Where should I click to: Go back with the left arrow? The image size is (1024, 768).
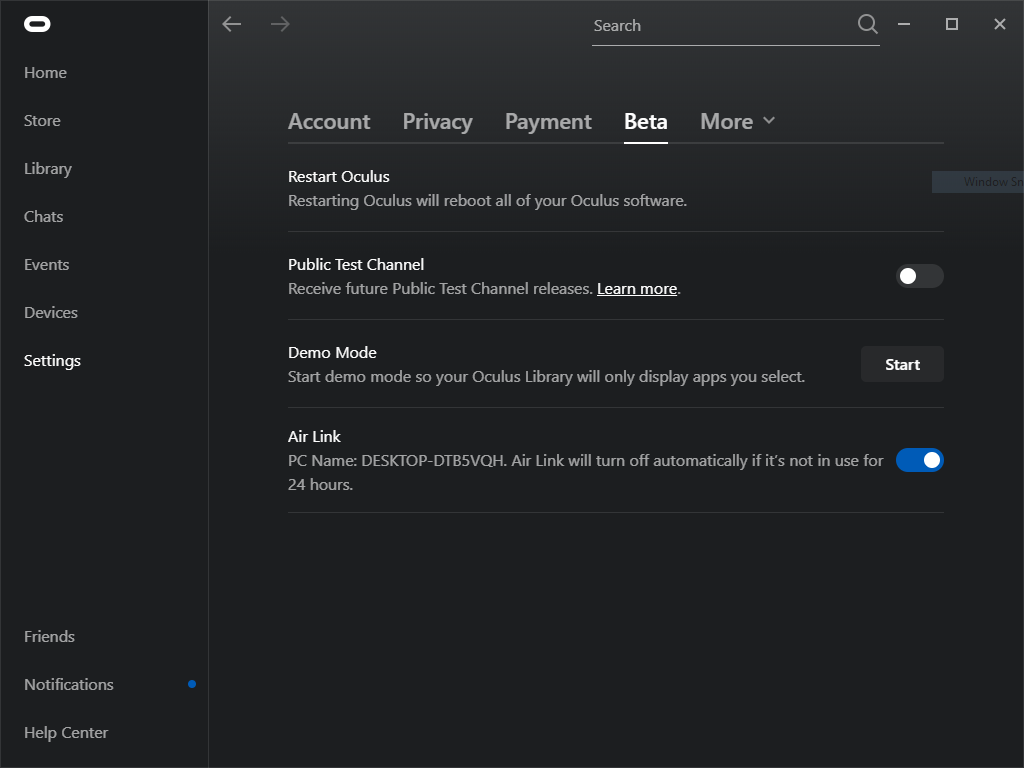coord(232,24)
